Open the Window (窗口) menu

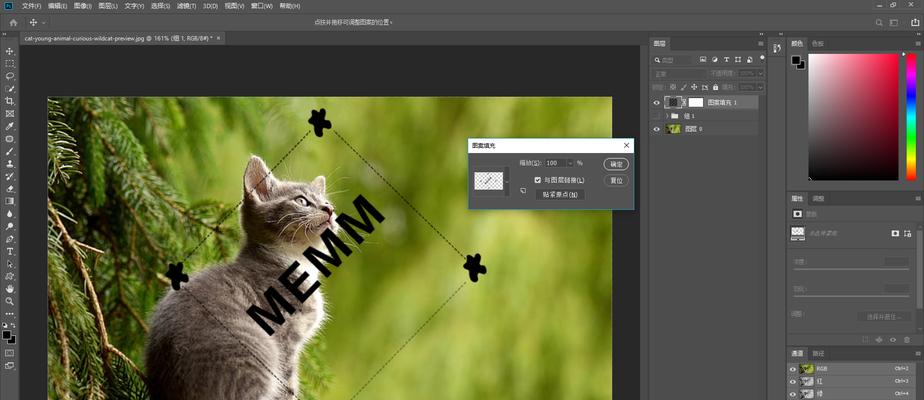(262, 6)
